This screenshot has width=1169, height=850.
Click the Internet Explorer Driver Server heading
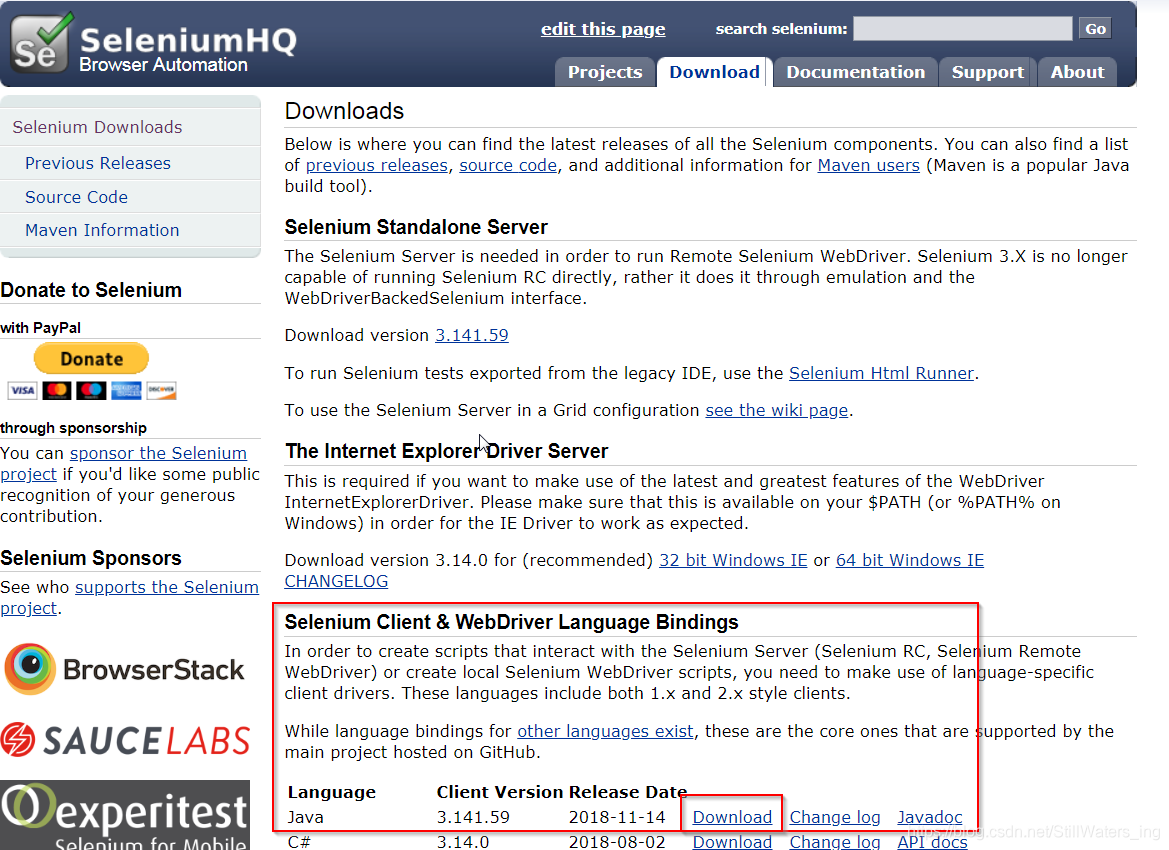click(x=447, y=451)
